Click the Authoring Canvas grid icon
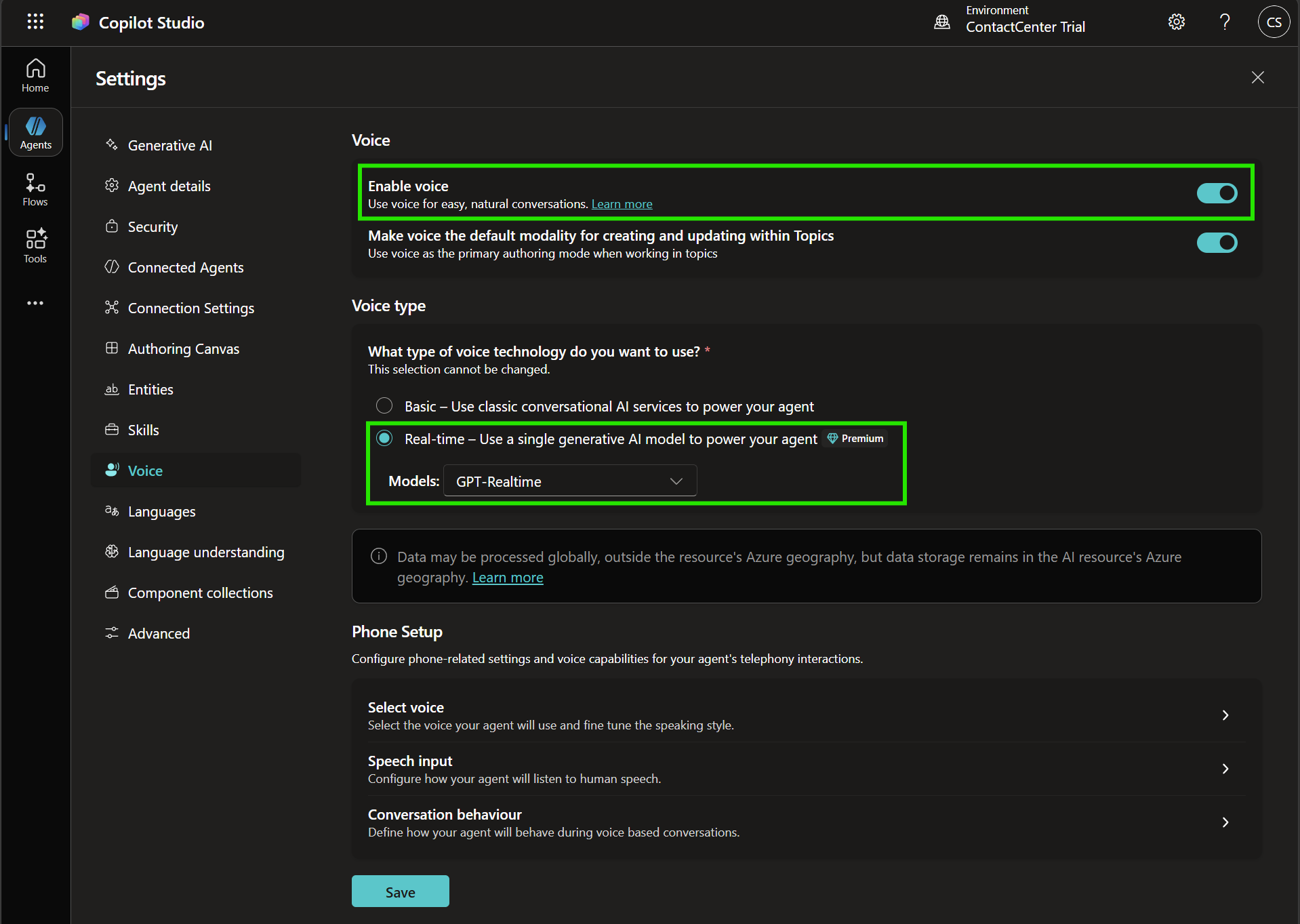The height and width of the screenshot is (924, 1300). tap(112, 348)
